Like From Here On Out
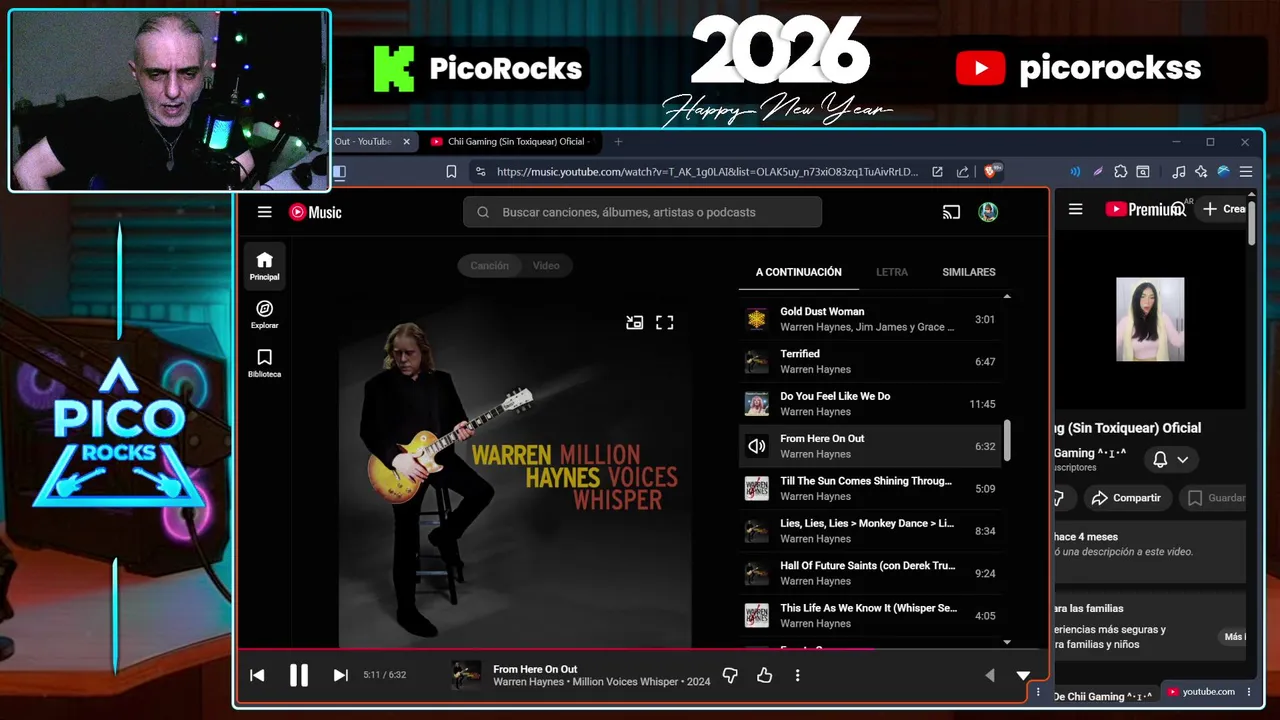Viewport: 1280px width, 720px height. coord(764,676)
